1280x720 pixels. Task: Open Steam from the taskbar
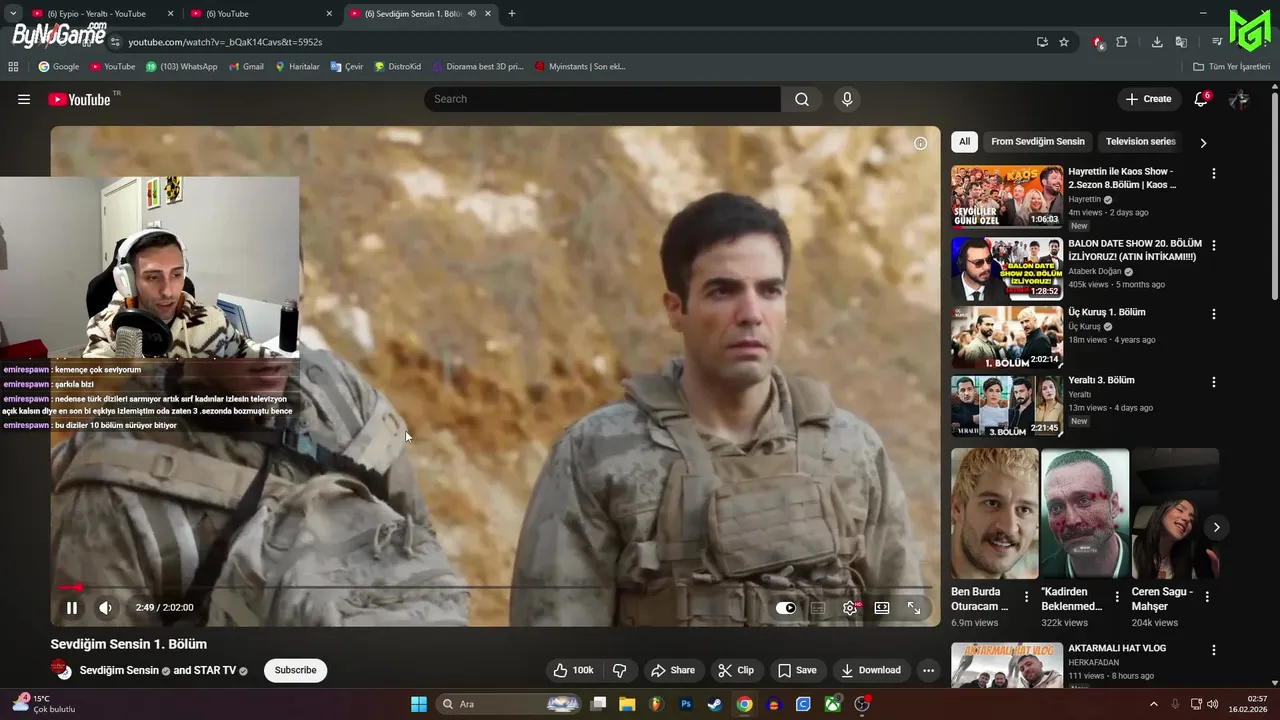coord(715,704)
